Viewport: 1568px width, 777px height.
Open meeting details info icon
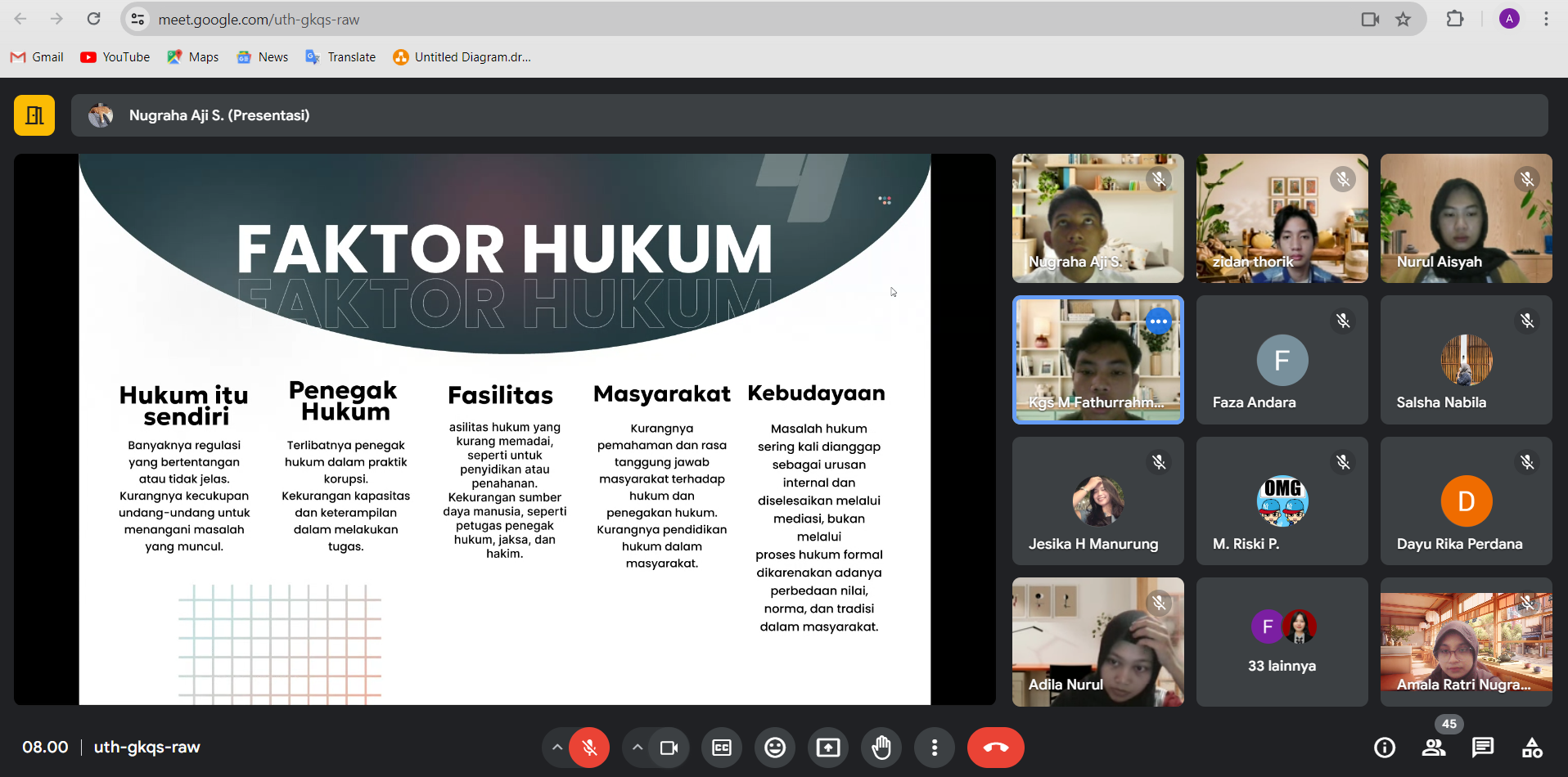point(1385,748)
